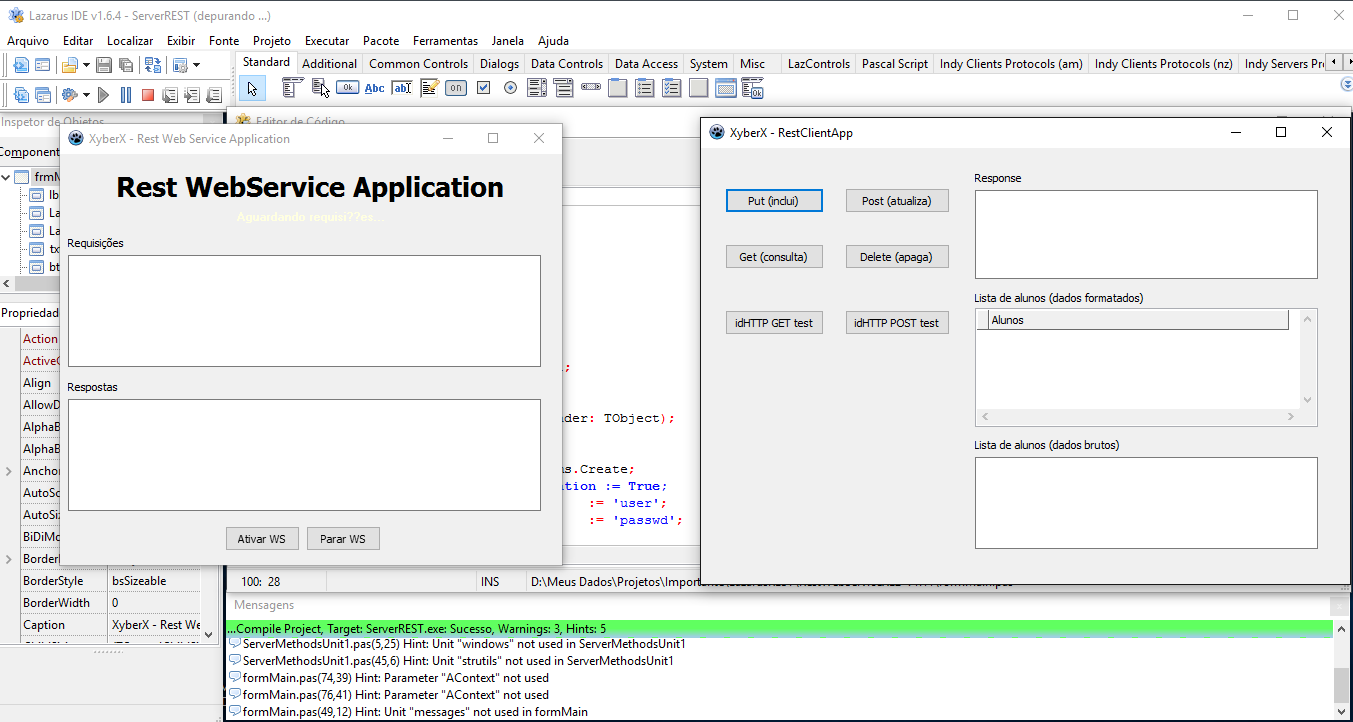
Task: Select the TCheckBox component in the palette
Action: 484,88
